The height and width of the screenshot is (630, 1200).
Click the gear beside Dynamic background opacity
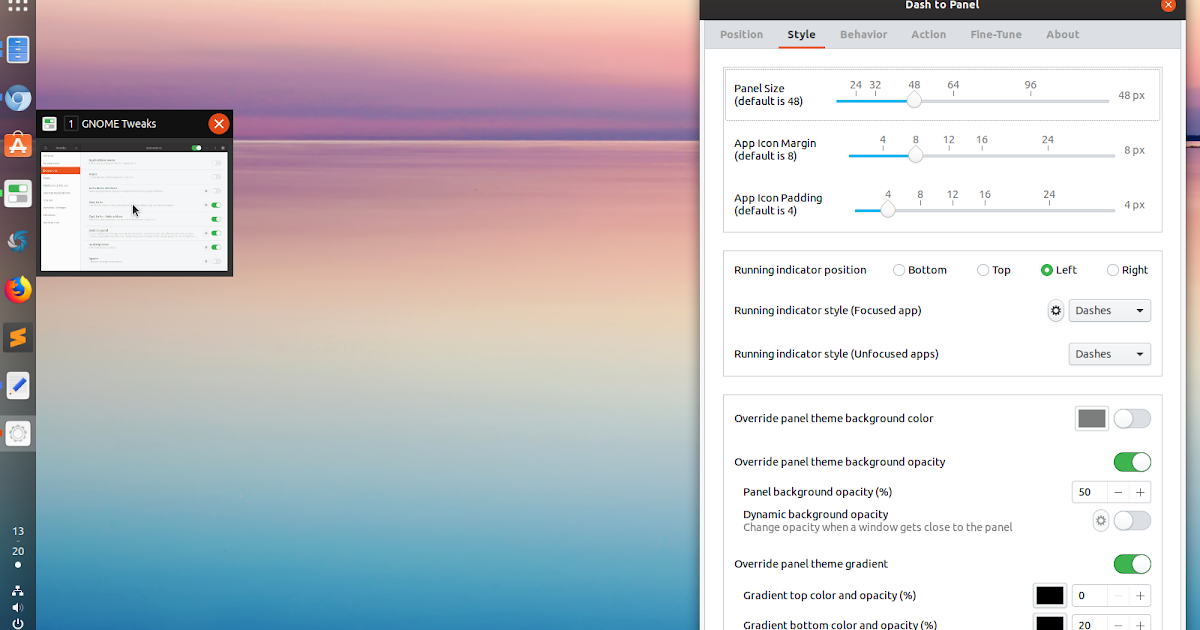click(x=1100, y=520)
